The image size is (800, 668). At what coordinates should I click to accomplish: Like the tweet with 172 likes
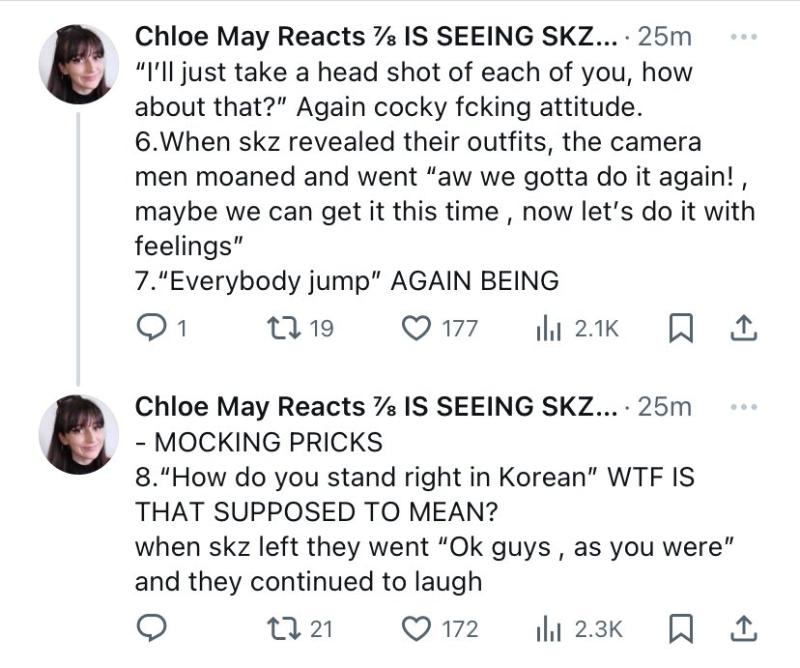tap(415, 628)
